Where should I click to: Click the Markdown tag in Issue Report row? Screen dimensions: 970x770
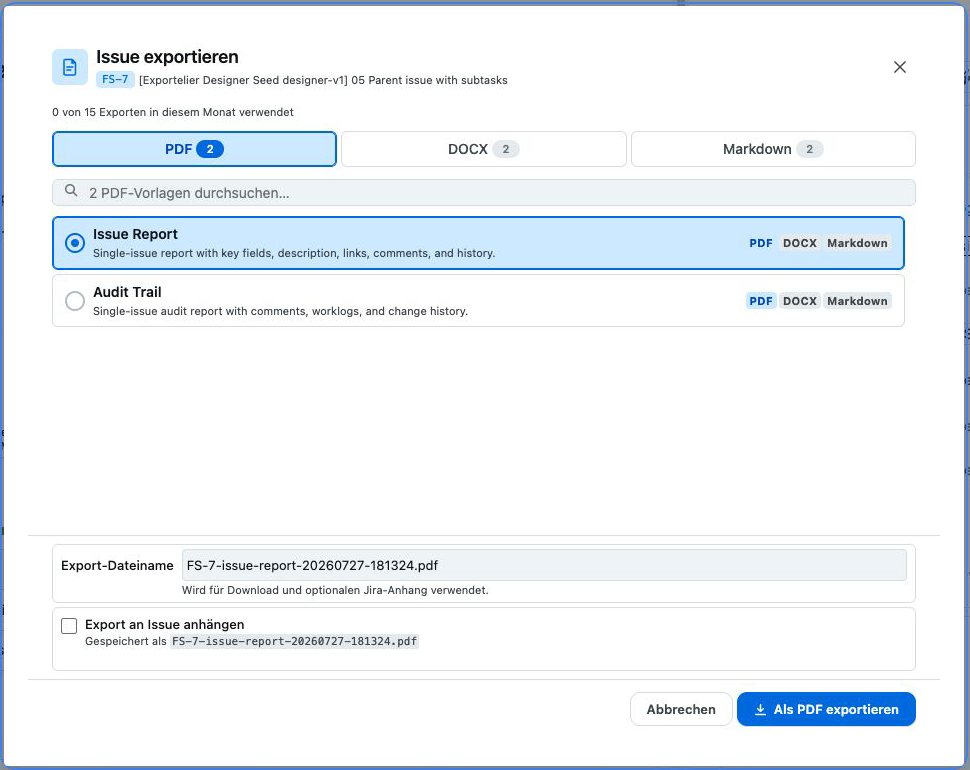click(x=857, y=243)
